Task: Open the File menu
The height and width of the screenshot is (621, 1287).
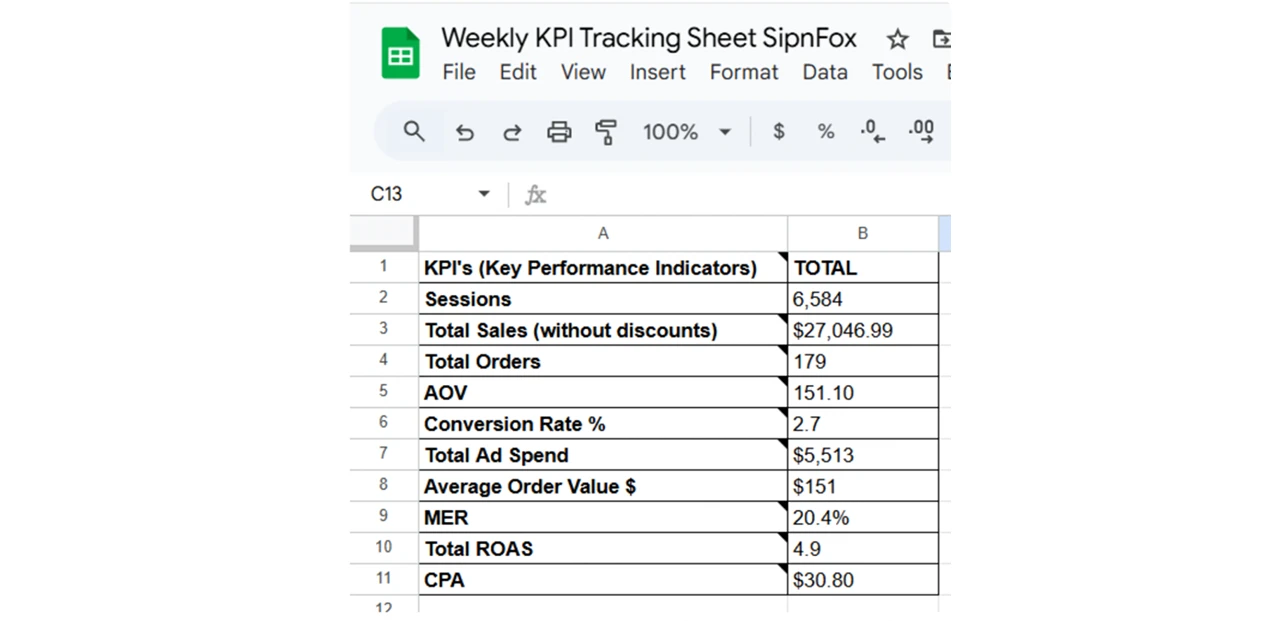Action: tap(459, 72)
